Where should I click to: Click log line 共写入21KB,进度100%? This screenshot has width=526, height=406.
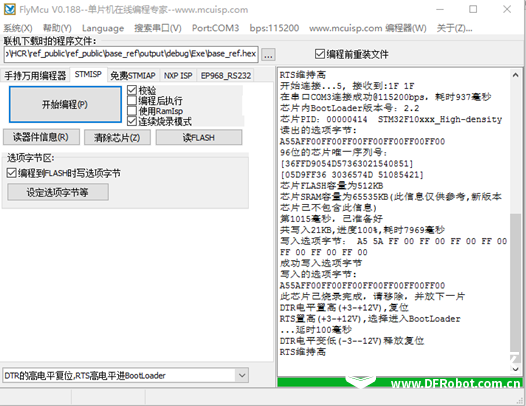tap(362, 230)
